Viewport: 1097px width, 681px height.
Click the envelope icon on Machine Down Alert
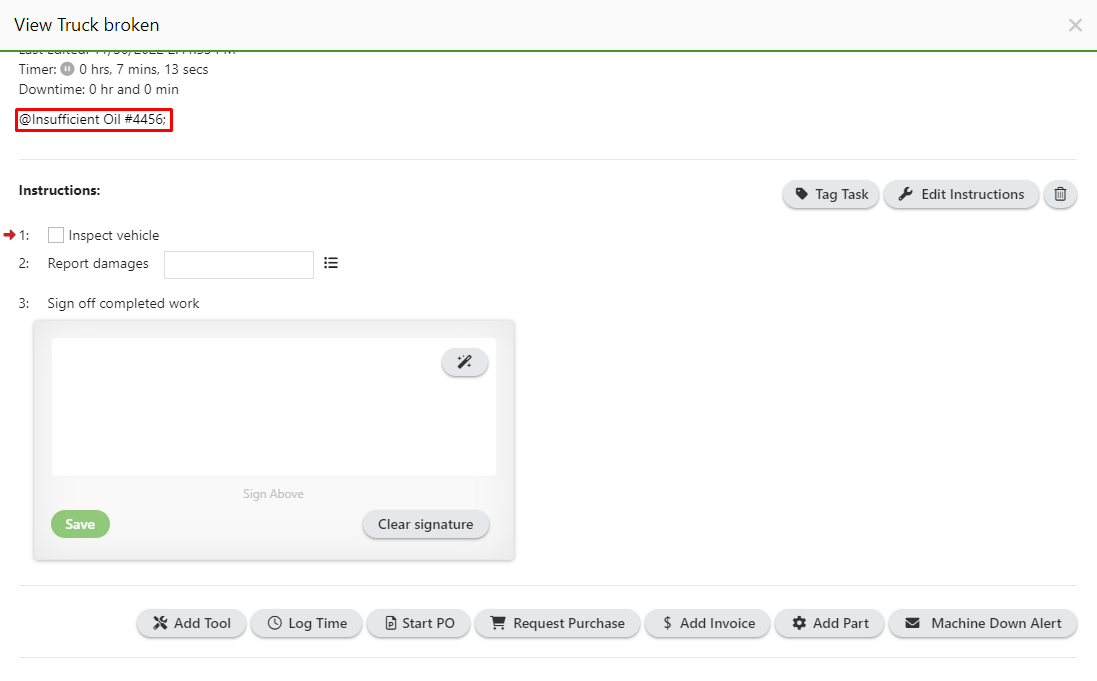[911, 623]
